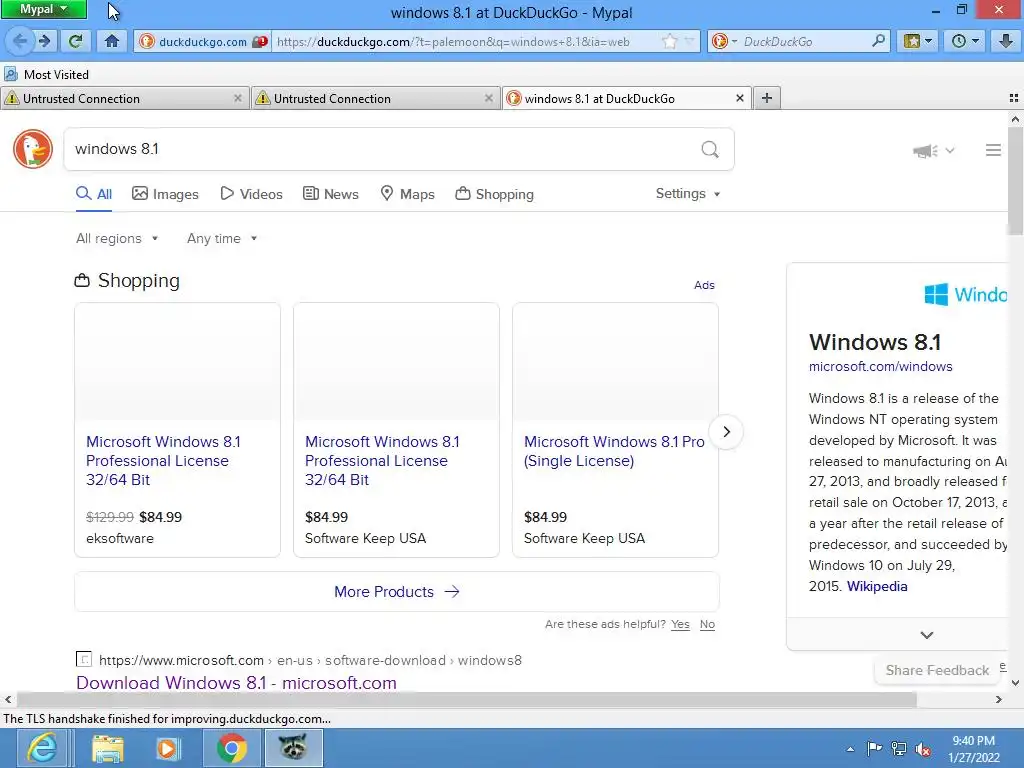Focus the DuckDuckGo search query field

(382, 150)
